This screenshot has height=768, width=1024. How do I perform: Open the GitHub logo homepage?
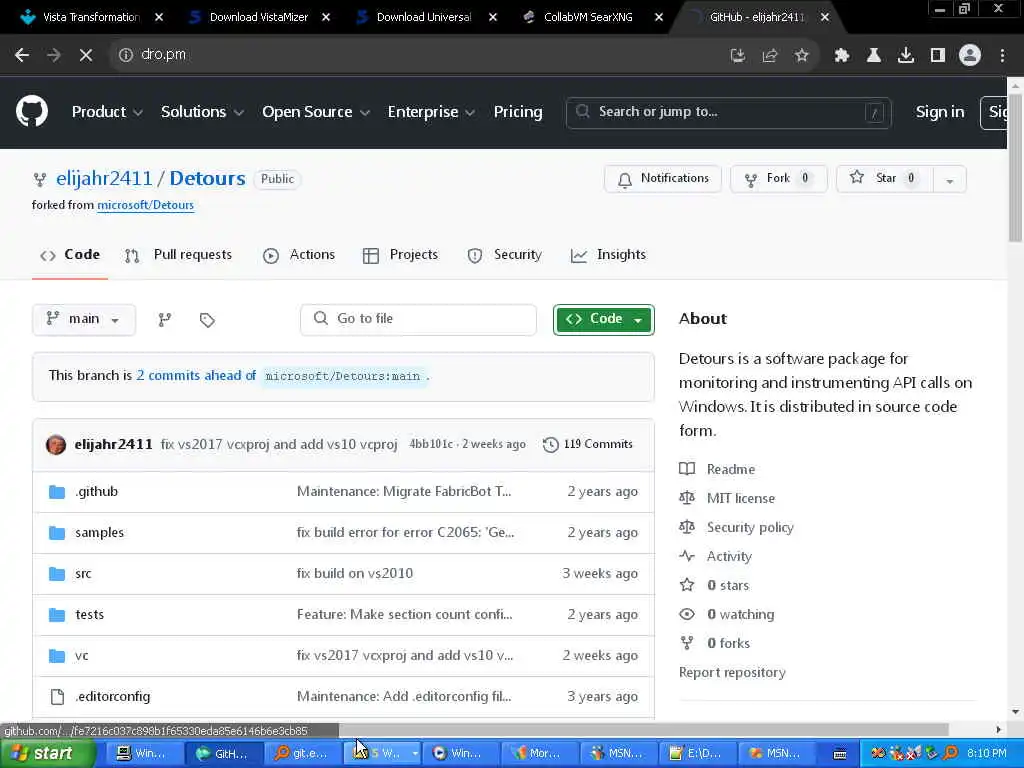[32, 112]
